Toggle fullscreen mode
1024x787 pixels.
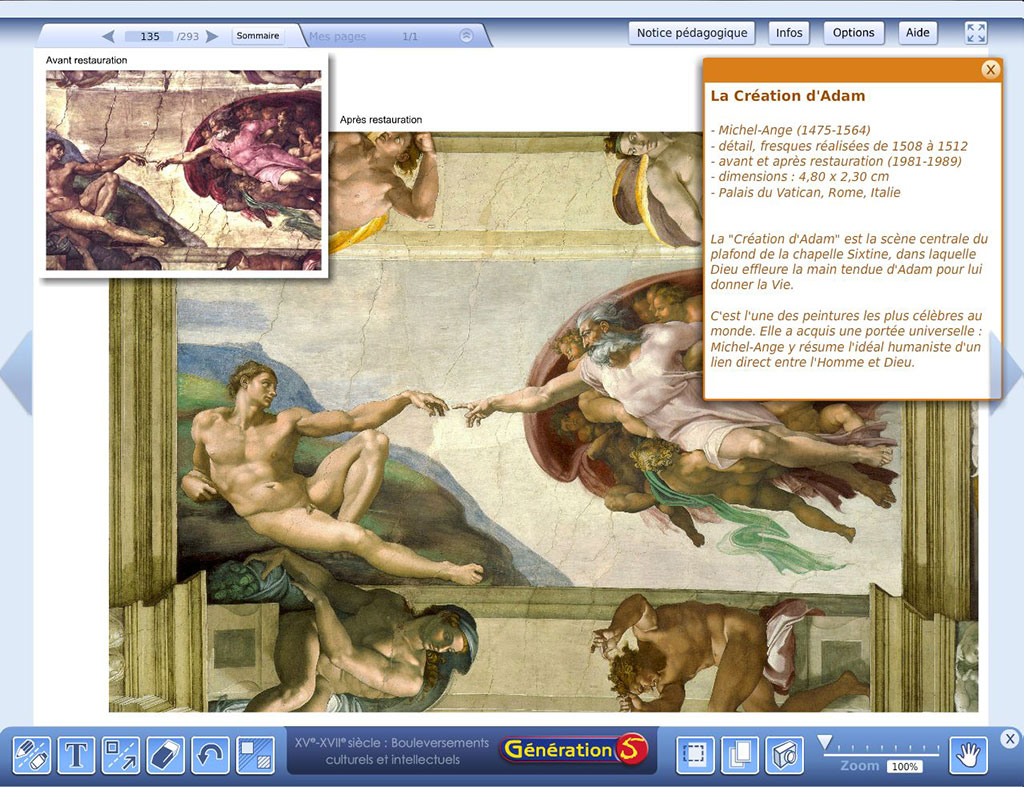tap(976, 33)
